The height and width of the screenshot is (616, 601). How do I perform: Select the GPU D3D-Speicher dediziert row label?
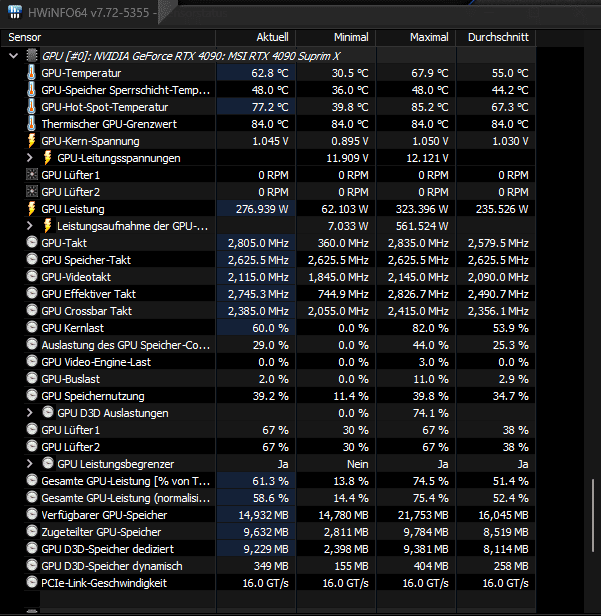(107, 549)
